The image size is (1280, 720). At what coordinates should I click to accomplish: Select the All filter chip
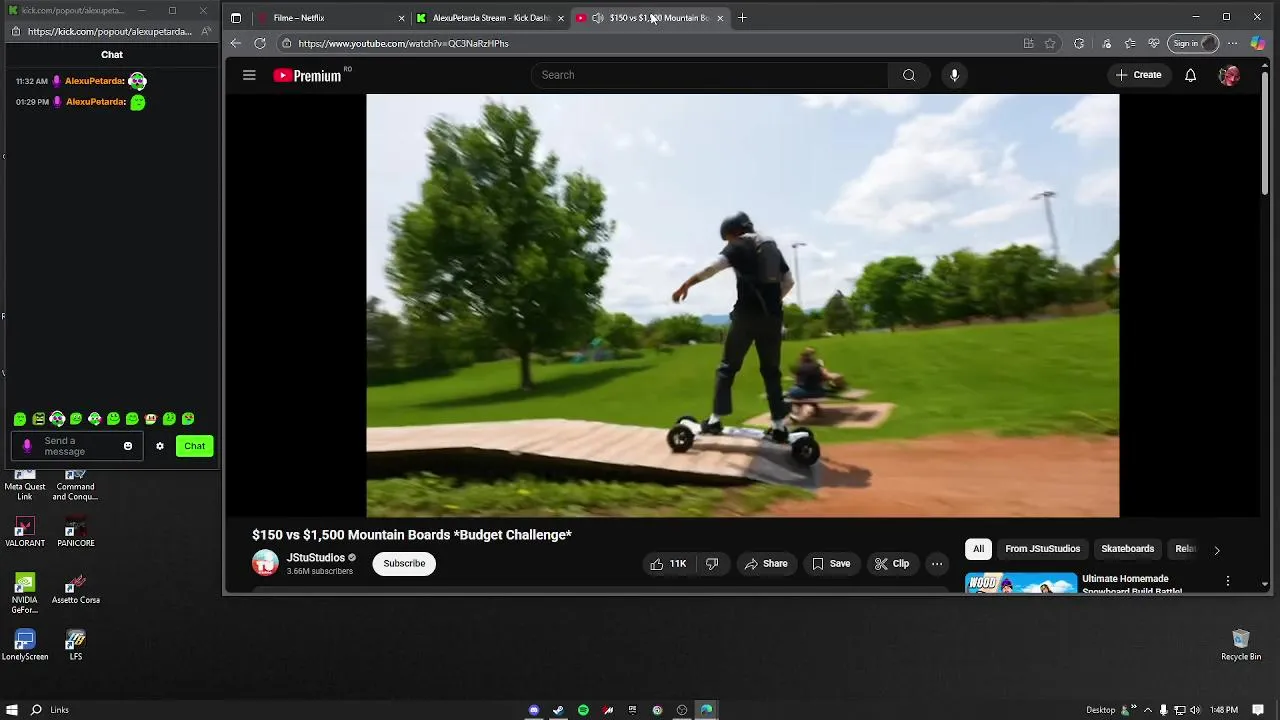tap(979, 549)
